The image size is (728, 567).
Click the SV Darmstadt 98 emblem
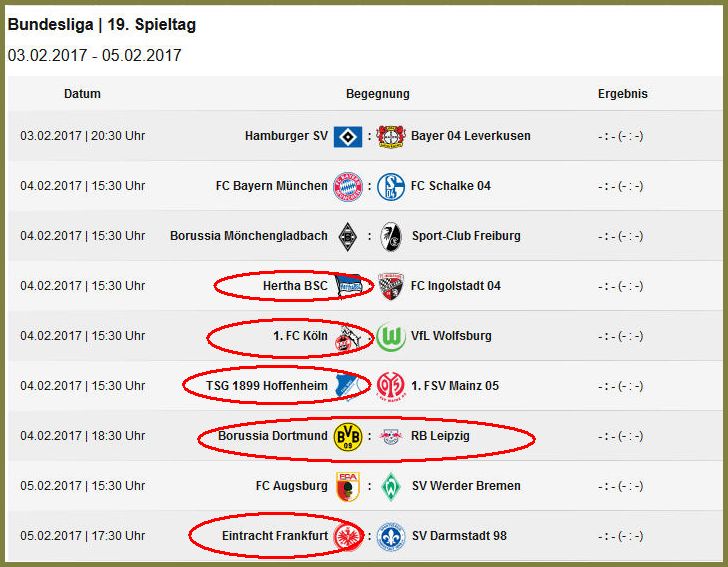391,536
